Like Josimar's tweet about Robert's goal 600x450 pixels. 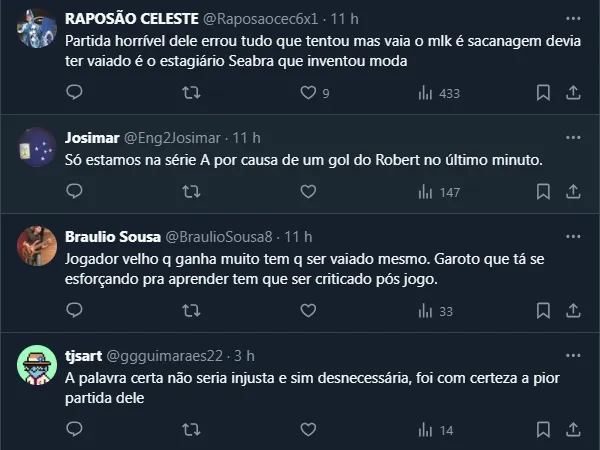point(310,192)
